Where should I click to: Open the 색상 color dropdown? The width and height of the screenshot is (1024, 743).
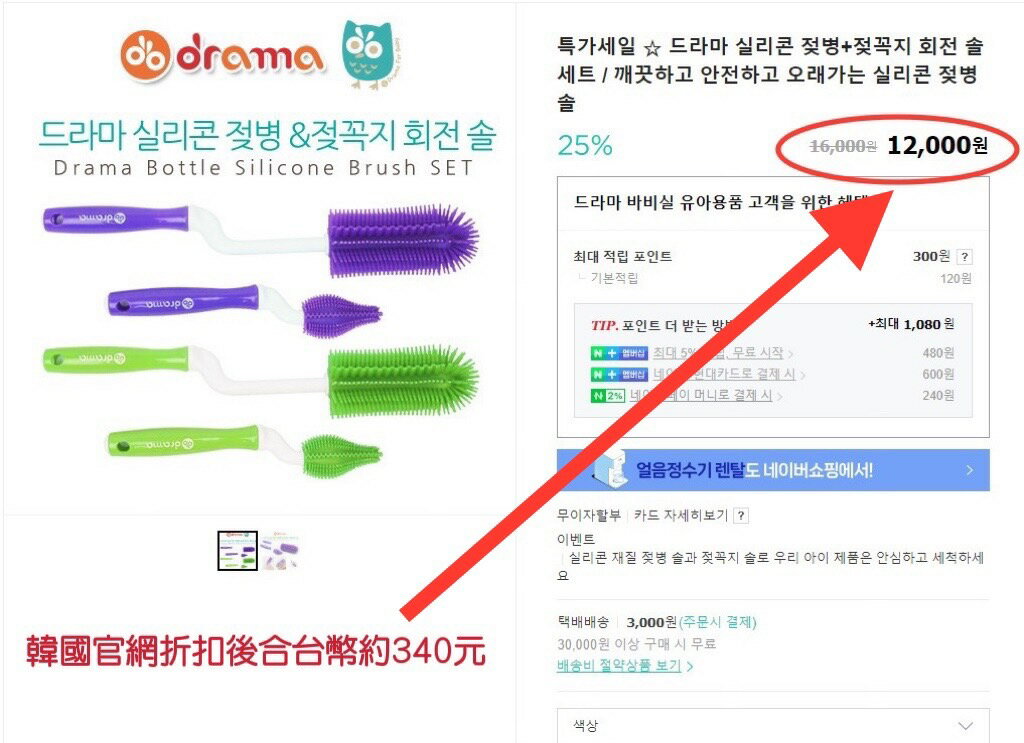(x=773, y=725)
